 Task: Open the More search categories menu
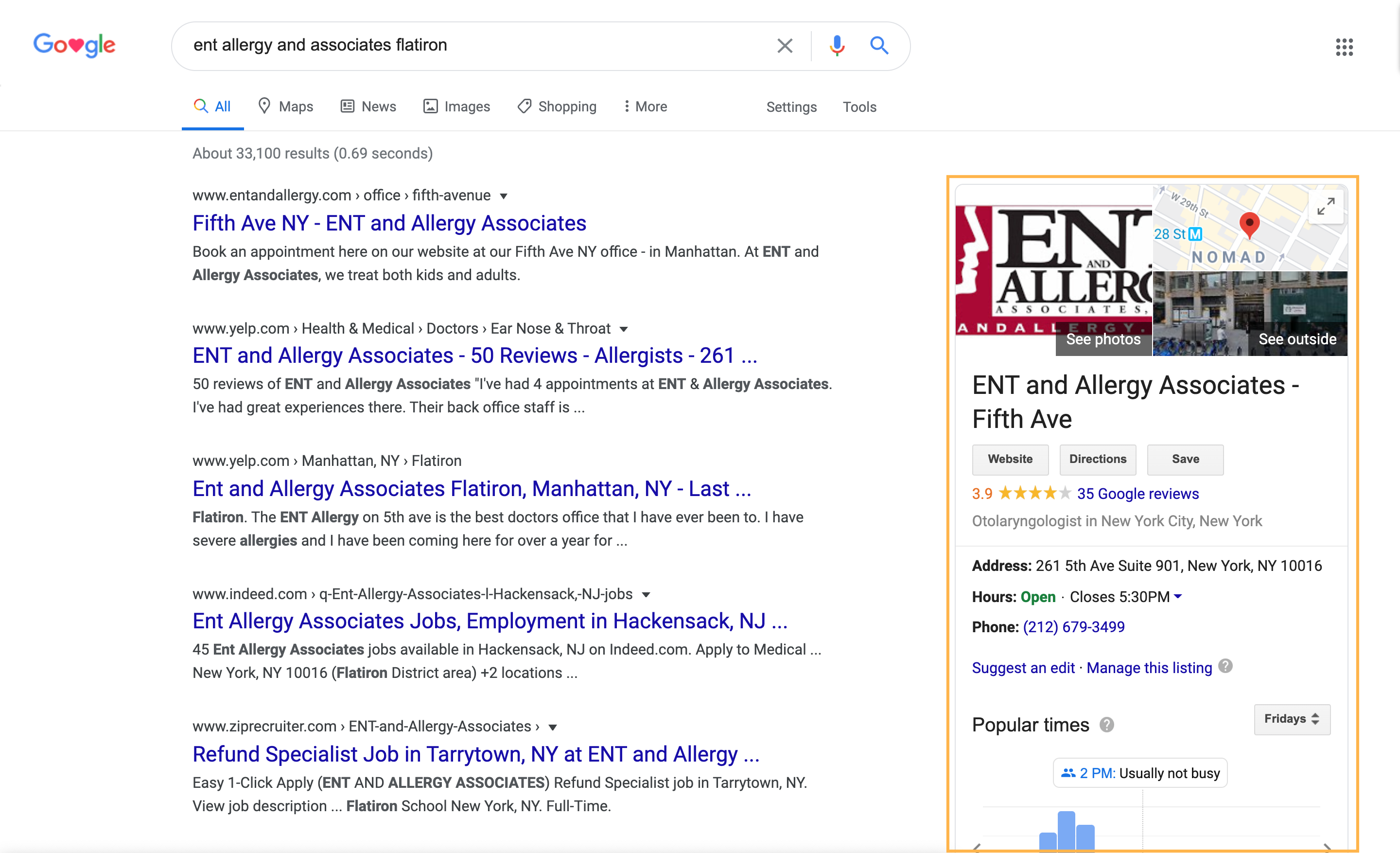646,107
